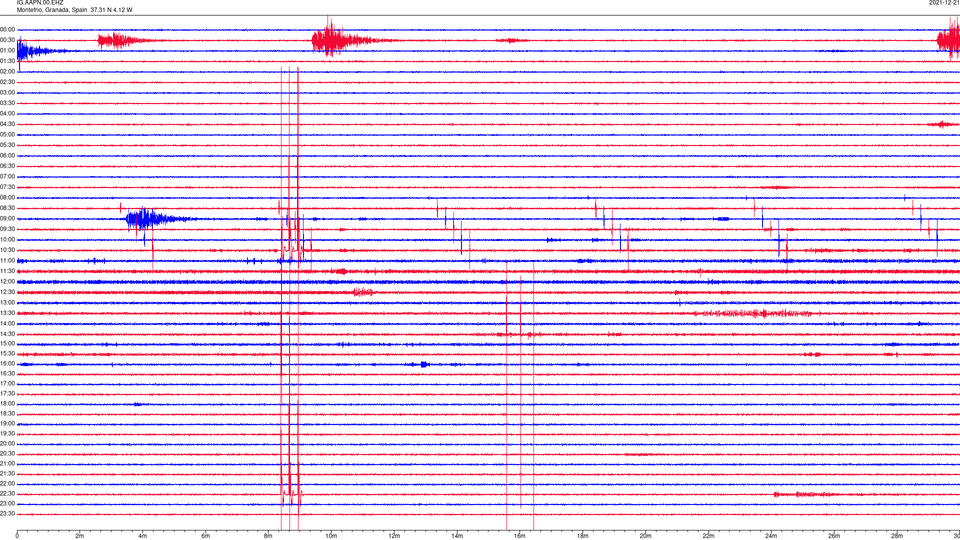Pick the 03:00 row label
This screenshot has height=540, width=960.
pos(7,92)
